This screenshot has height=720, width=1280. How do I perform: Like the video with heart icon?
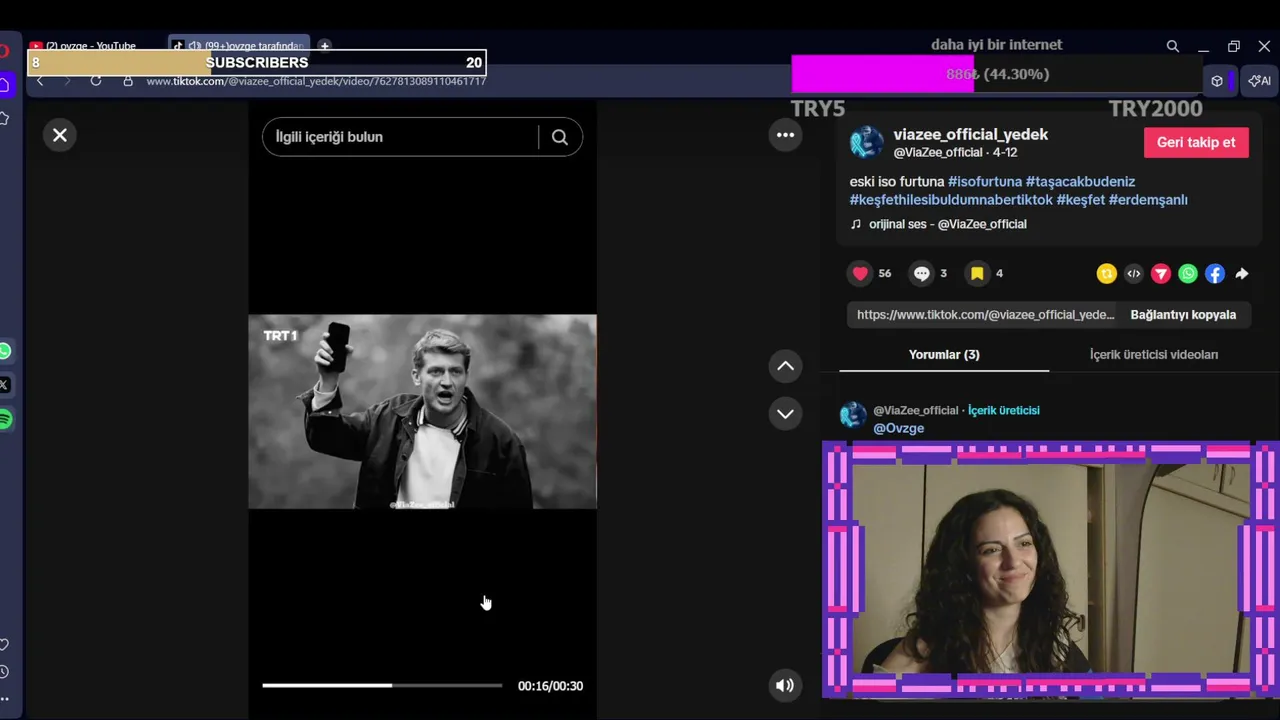[x=860, y=273]
